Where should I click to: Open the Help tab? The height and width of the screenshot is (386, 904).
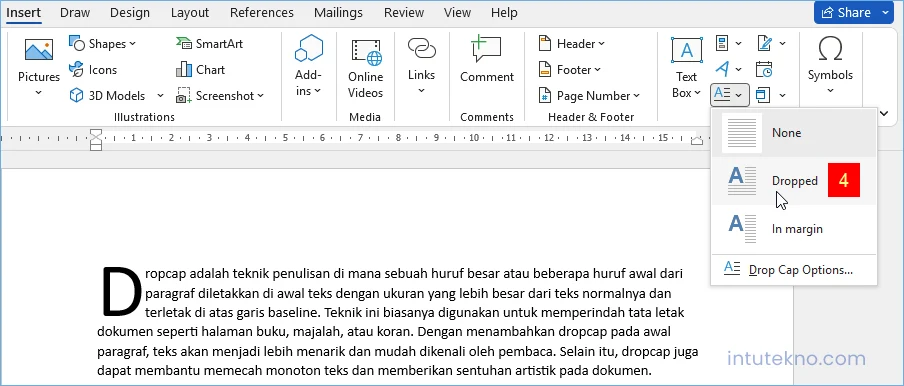(504, 13)
